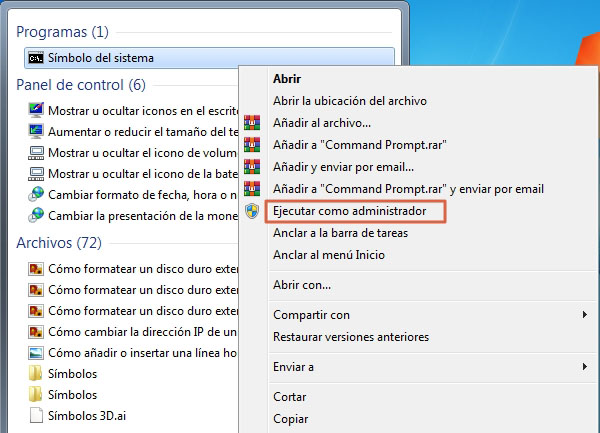The height and width of the screenshot is (433, 600).
Task: Click WinRAR icon beside Añadir y enviar por email...
Action: tap(252, 167)
